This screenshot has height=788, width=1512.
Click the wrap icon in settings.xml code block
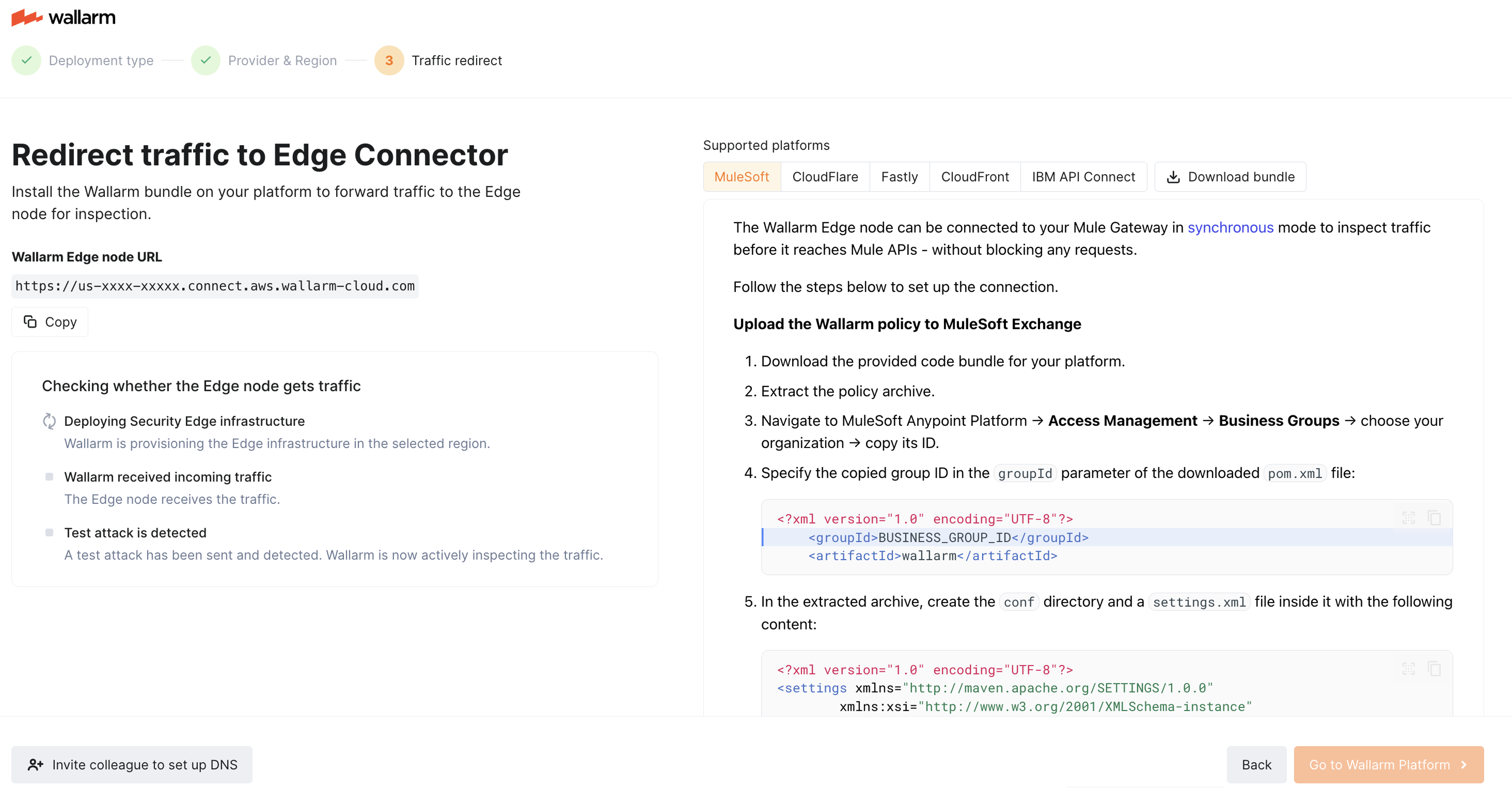(1408, 668)
